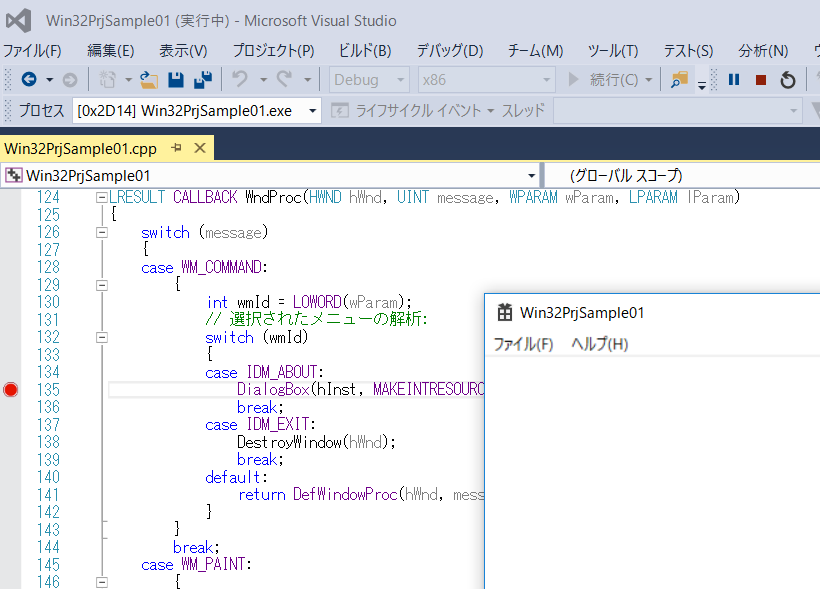The width and height of the screenshot is (820, 589).
Task: Stop debugging with the red square icon
Action: pyautogui.click(x=761, y=80)
